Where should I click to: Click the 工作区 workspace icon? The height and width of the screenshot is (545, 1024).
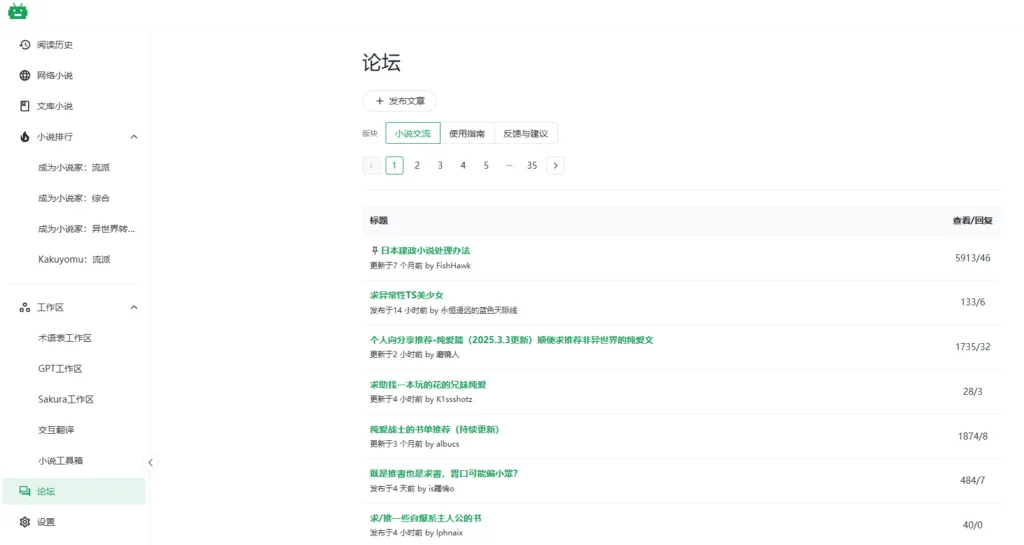click(x=25, y=308)
